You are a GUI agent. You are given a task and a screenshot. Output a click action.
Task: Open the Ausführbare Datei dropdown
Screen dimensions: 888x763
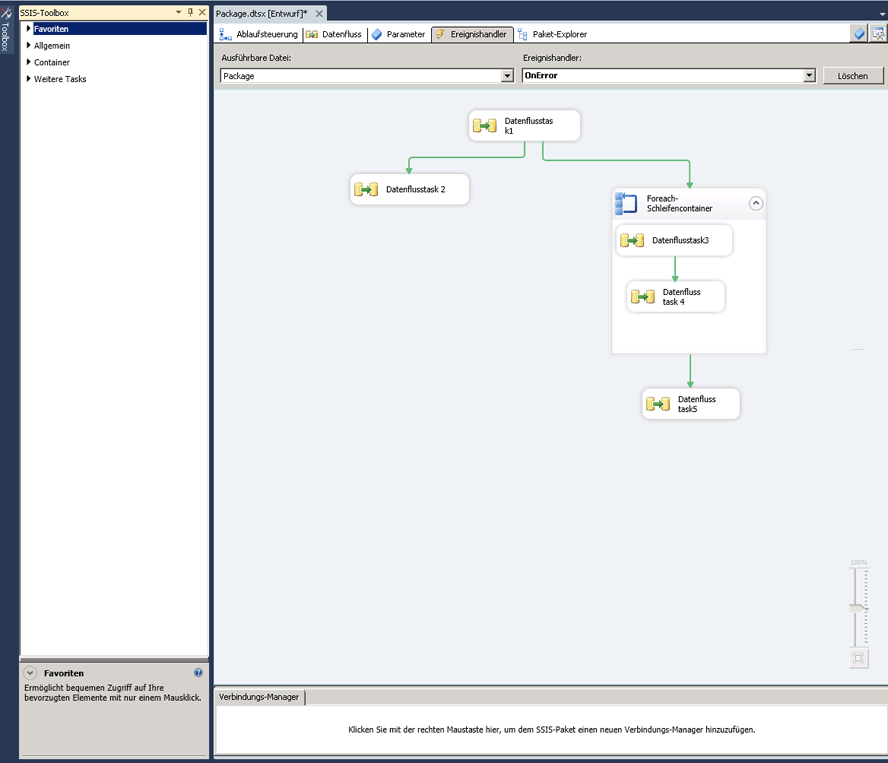[507, 76]
